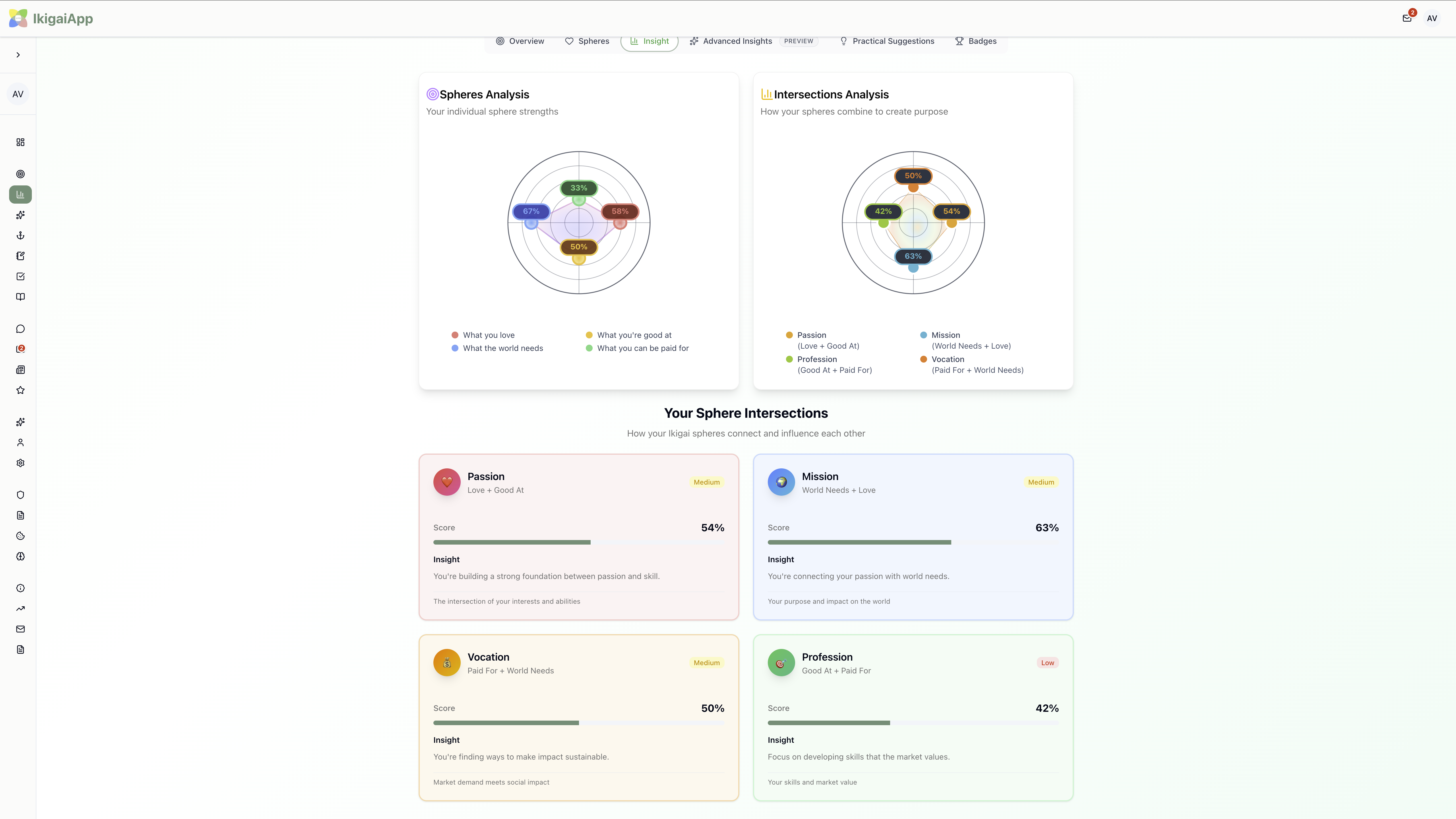Click the cookie icon in sidebar
This screenshot has width=1456, height=819.
[x=20, y=536]
